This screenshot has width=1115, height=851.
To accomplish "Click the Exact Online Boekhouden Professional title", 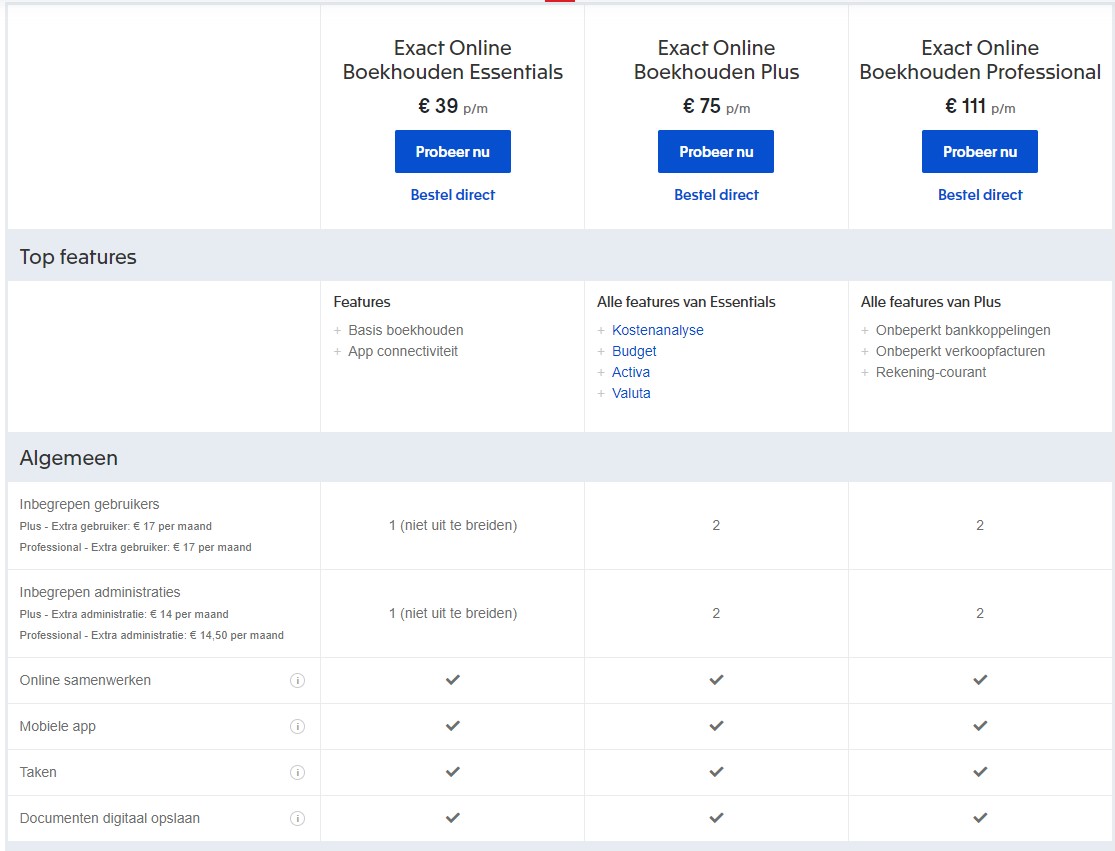I will click(x=980, y=60).
